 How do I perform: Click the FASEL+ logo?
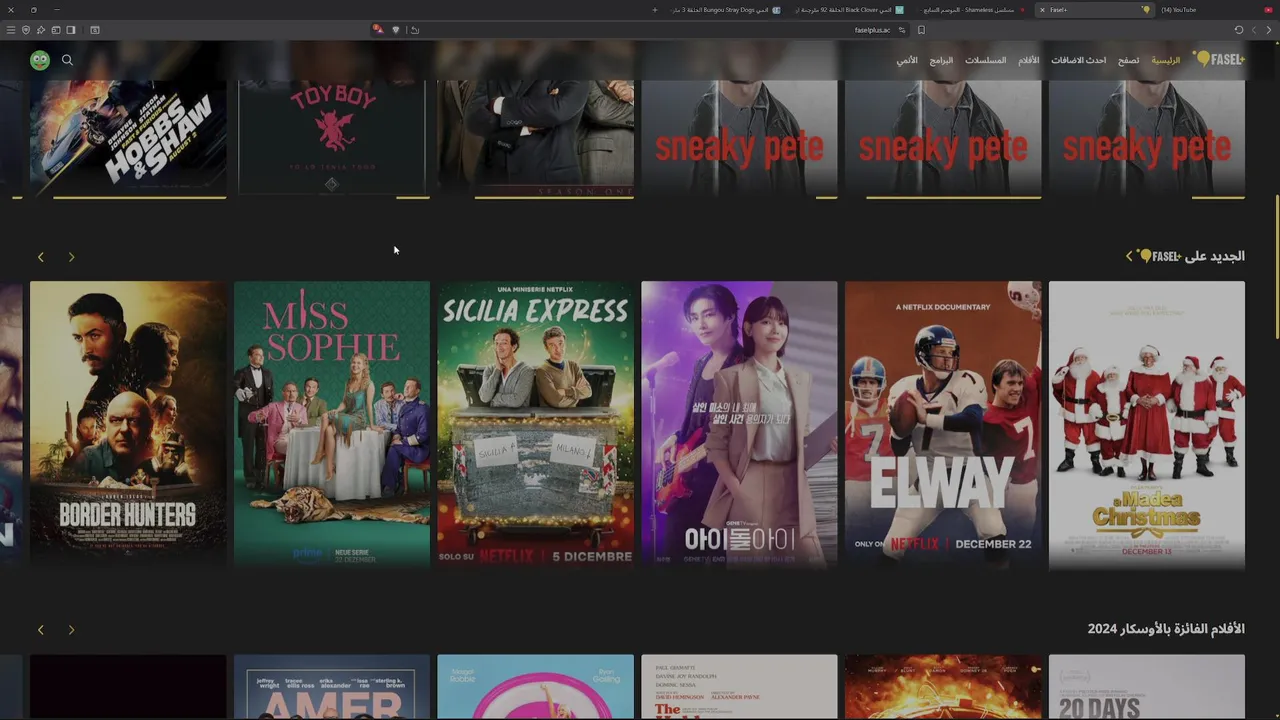coord(1220,59)
